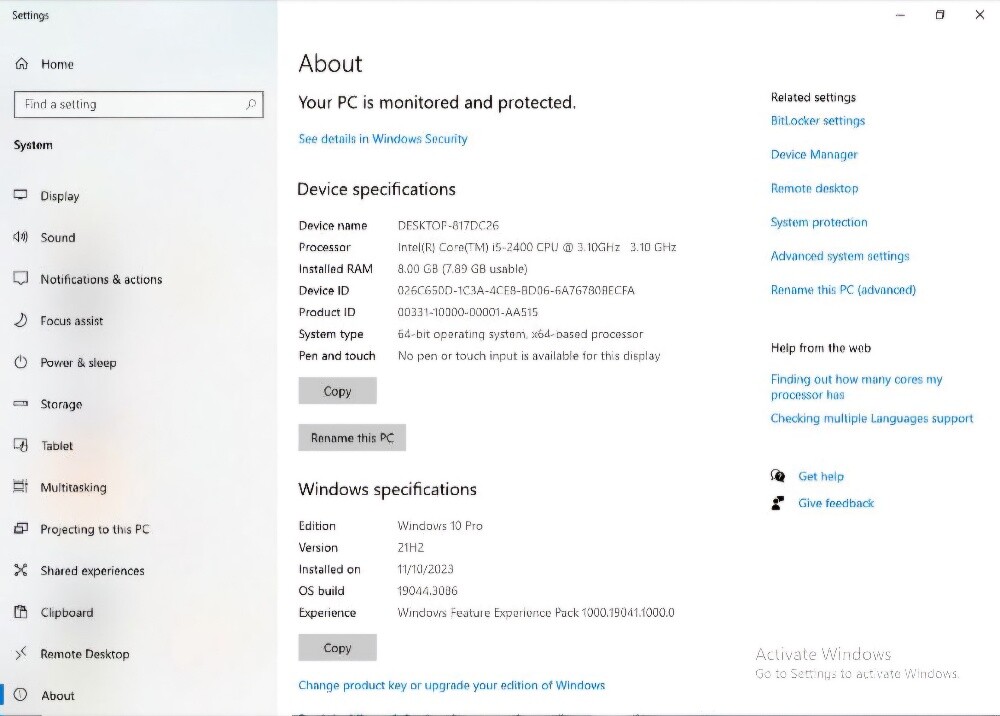Select the Clipboard icon in sidebar

20,612
